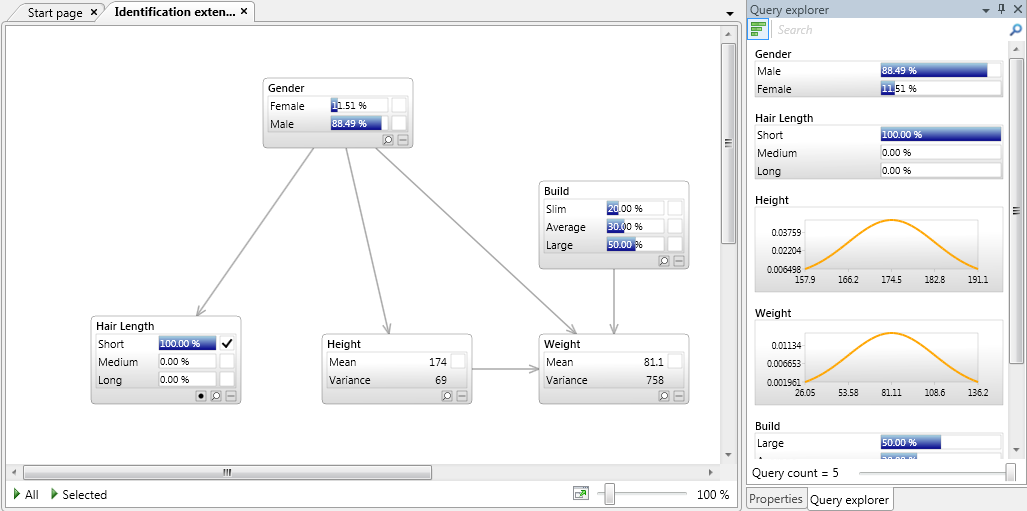Close the Query explorer panel

(x=1017, y=9)
